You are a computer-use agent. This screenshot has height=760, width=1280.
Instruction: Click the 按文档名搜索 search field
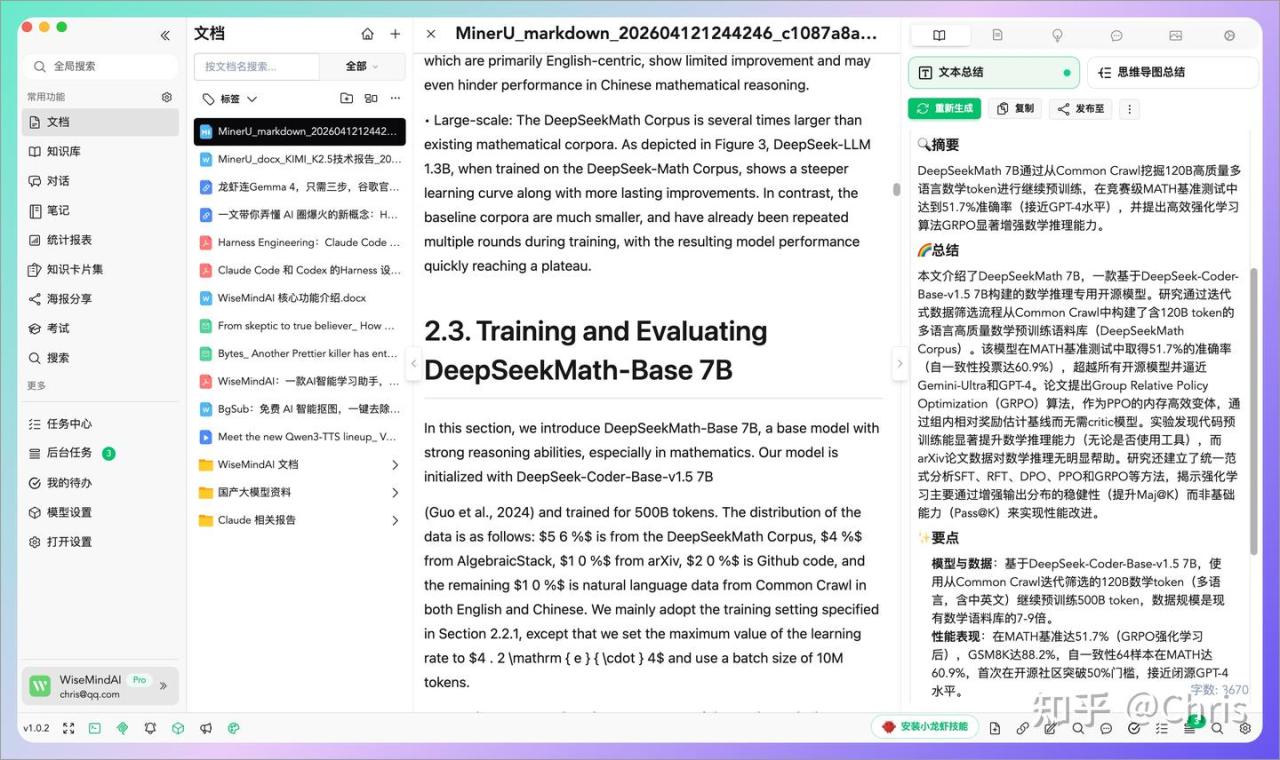pyautogui.click(x=256, y=66)
